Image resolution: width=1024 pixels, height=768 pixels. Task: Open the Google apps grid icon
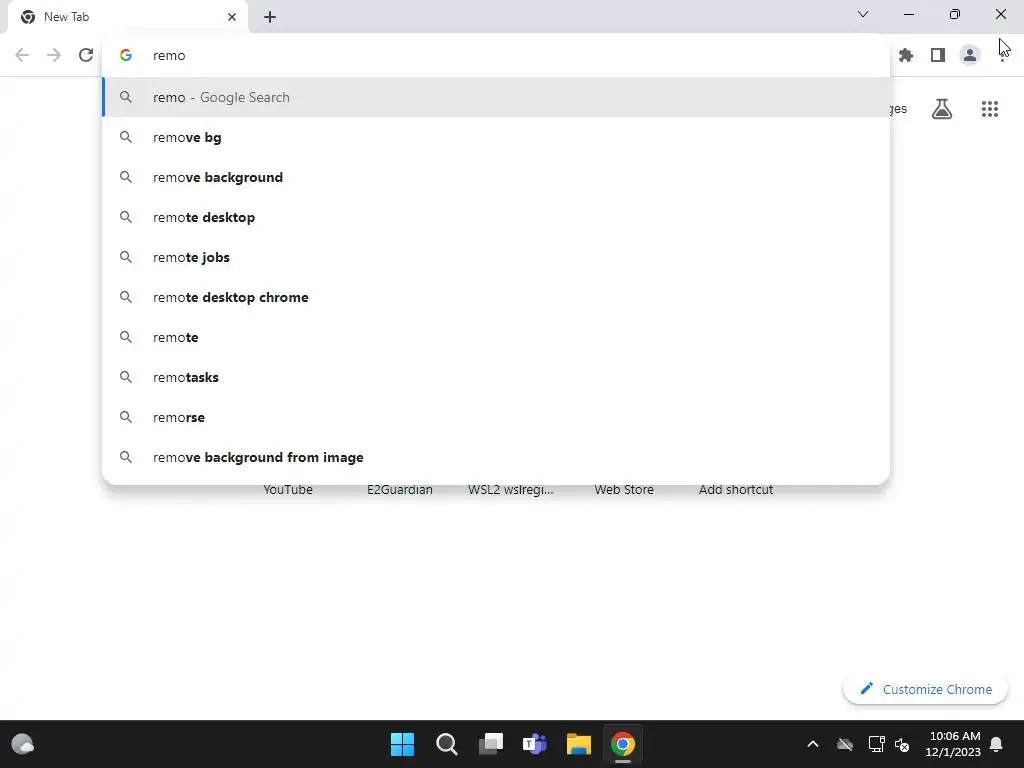click(x=989, y=109)
